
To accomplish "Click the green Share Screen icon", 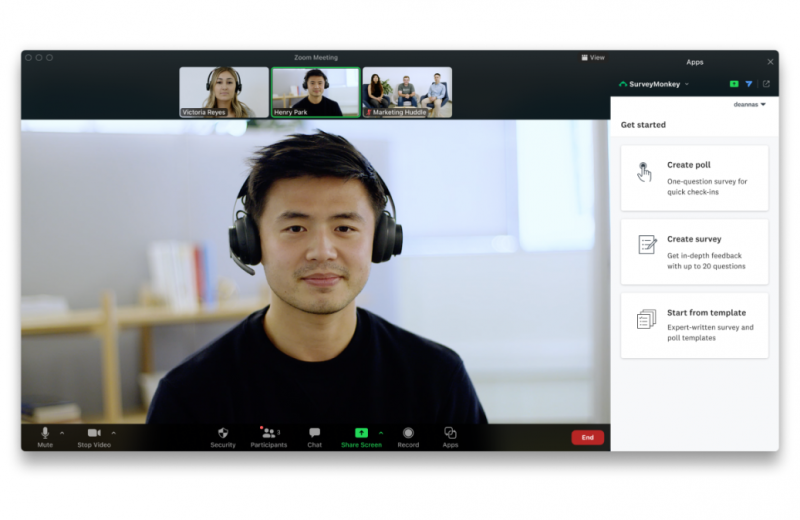I will pos(361,433).
